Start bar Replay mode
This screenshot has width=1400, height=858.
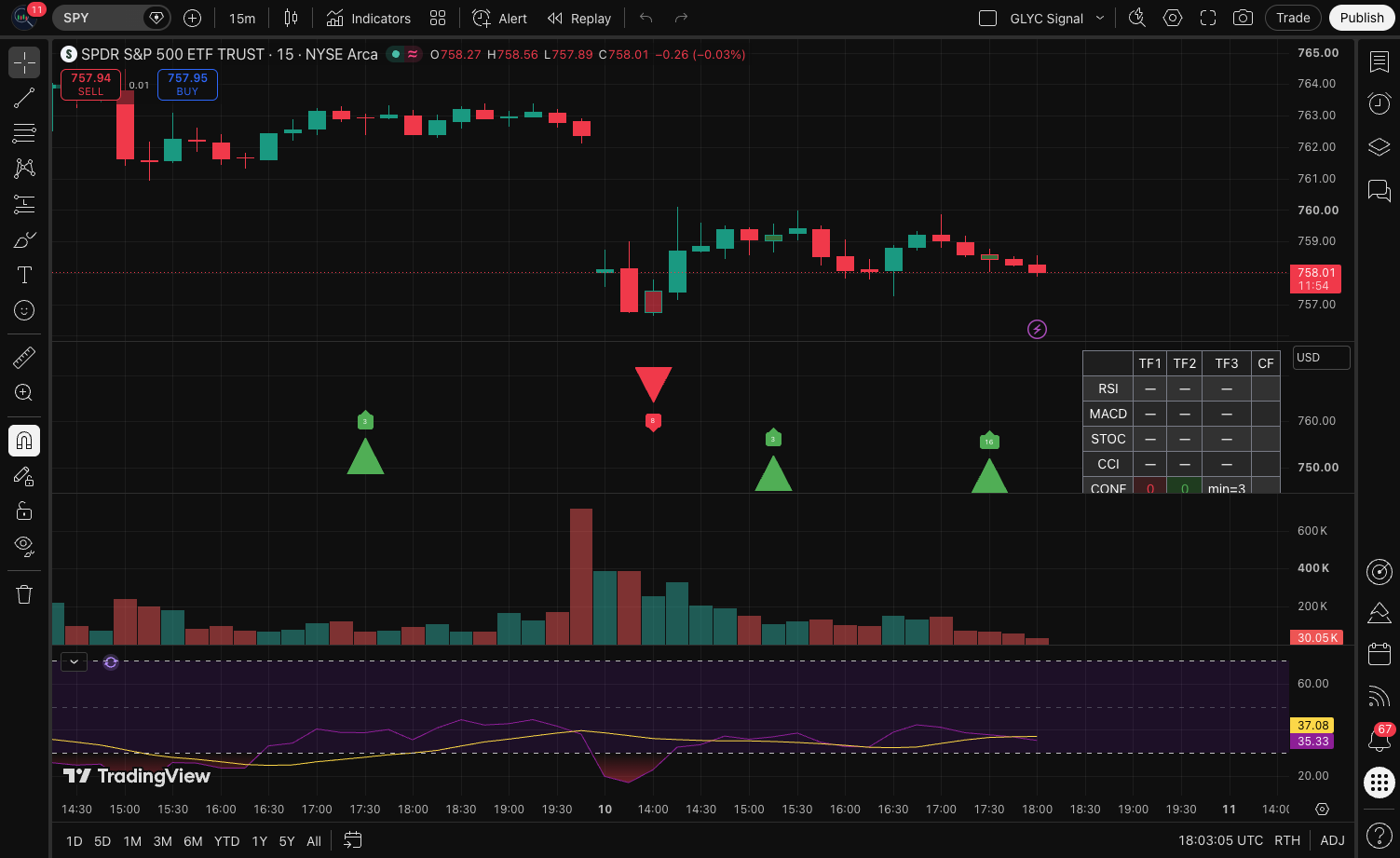pyautogui.click(x=578, y=18)
